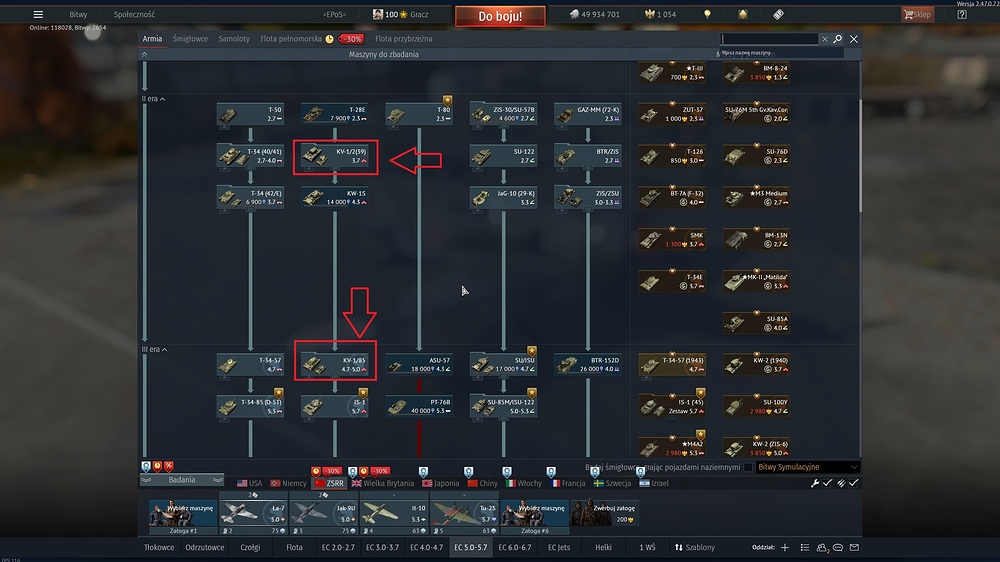The height and width of the screenshot is (562, 1000).
Task: Switch to the Śmigłowce tab
Action: click(190, 39)
